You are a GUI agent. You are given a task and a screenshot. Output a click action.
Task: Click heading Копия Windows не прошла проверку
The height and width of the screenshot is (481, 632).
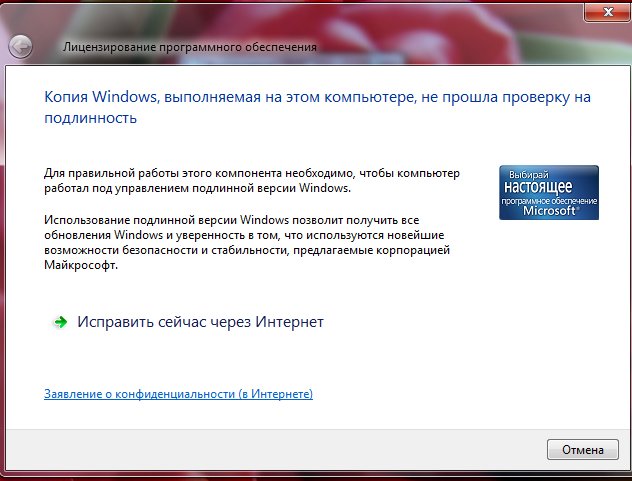click(317, 107)
